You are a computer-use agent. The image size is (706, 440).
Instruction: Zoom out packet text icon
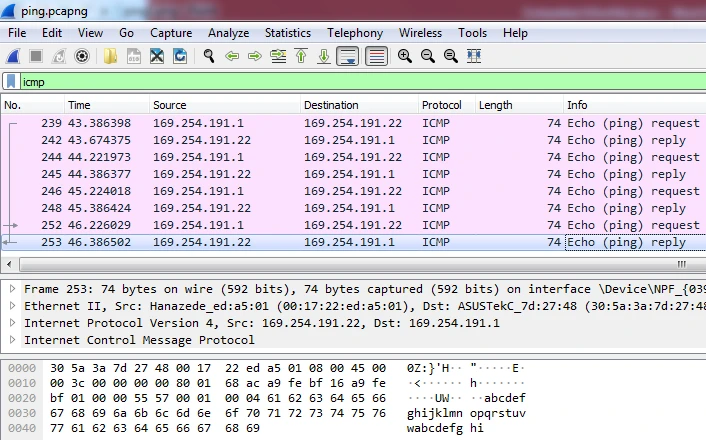(428, 56)
